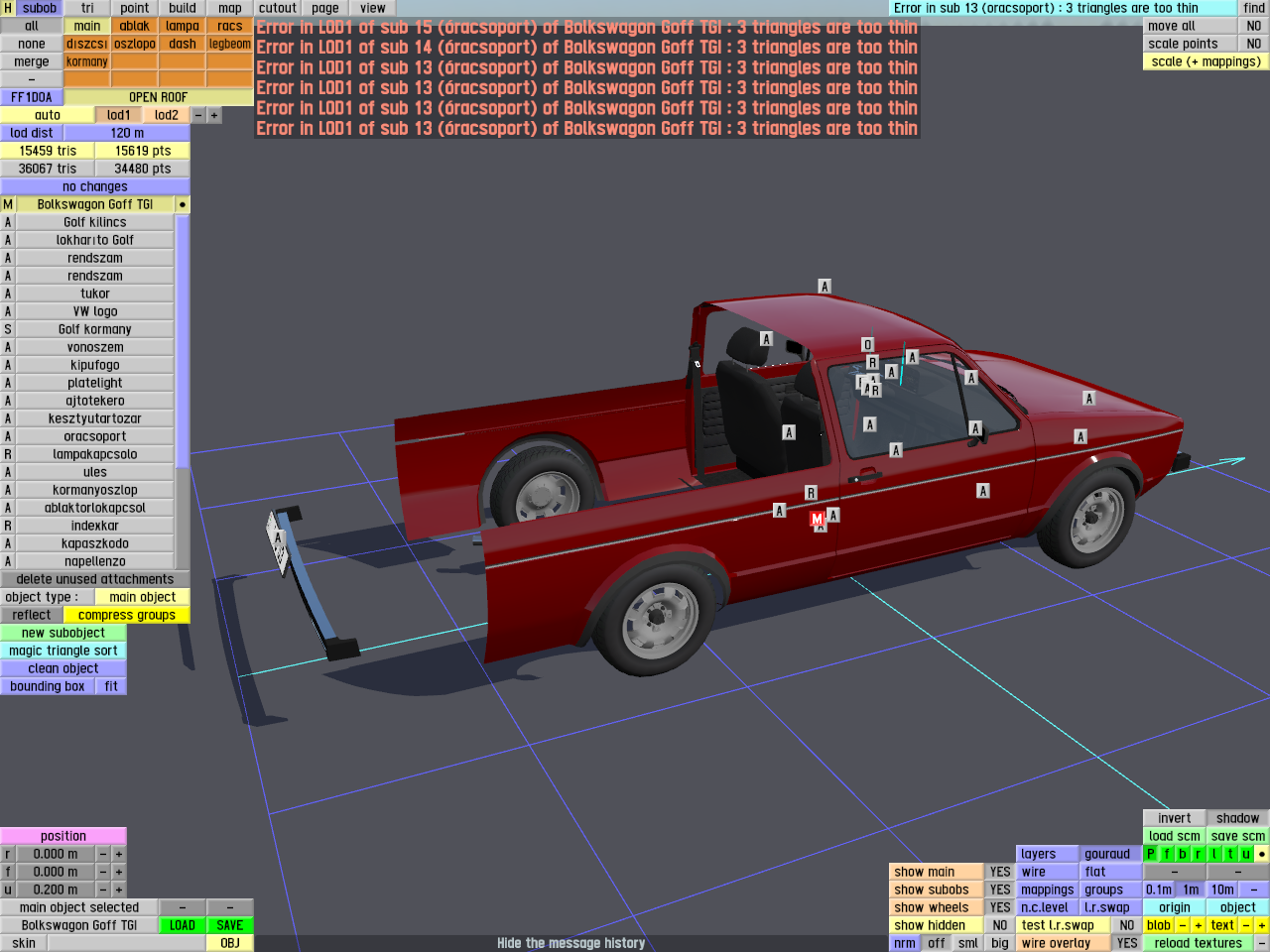1270x952 pixels.
Task: Select the green t top view button
Action: point(1230,854)
